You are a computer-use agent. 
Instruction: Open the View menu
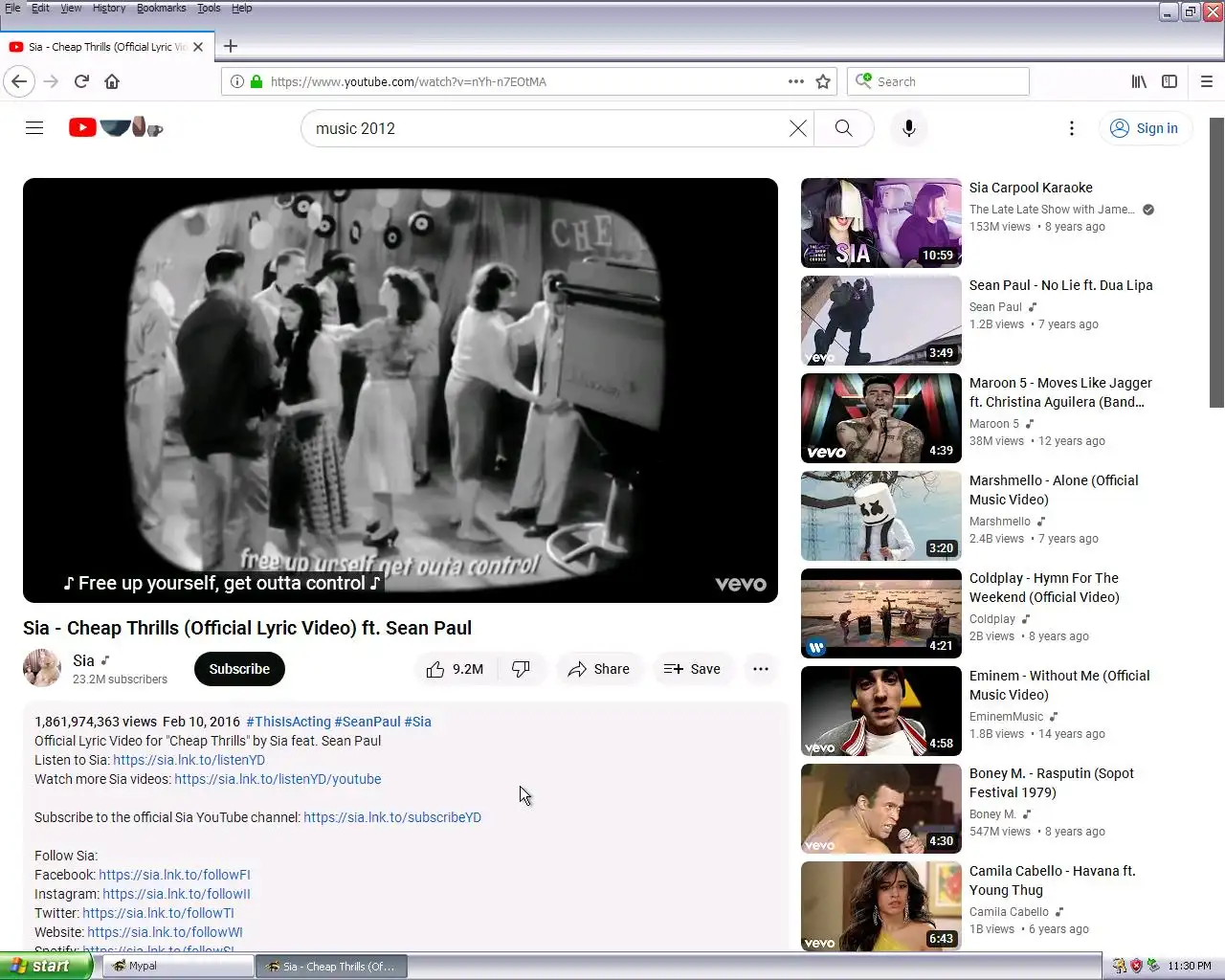(x=71, y=8)
